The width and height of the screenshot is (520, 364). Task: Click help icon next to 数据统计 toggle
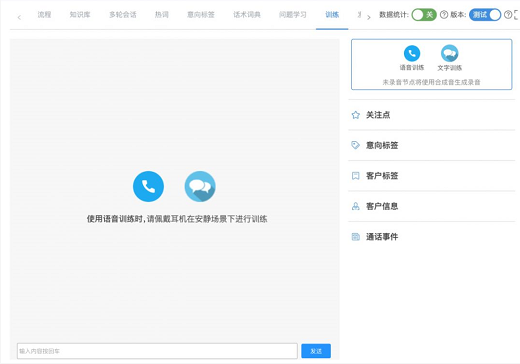(444, 15)
